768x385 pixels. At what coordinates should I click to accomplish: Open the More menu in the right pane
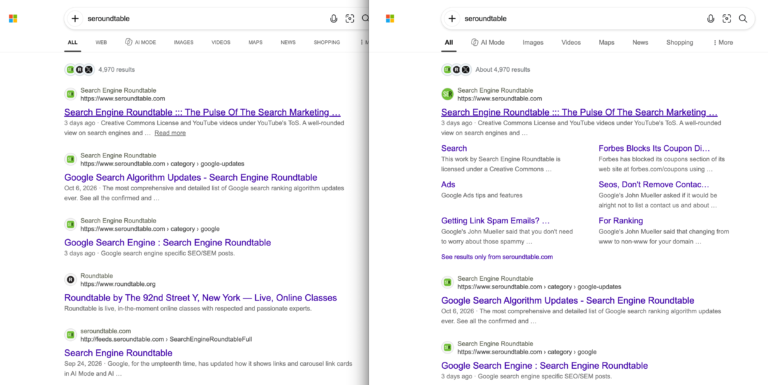tap(723, 43)
